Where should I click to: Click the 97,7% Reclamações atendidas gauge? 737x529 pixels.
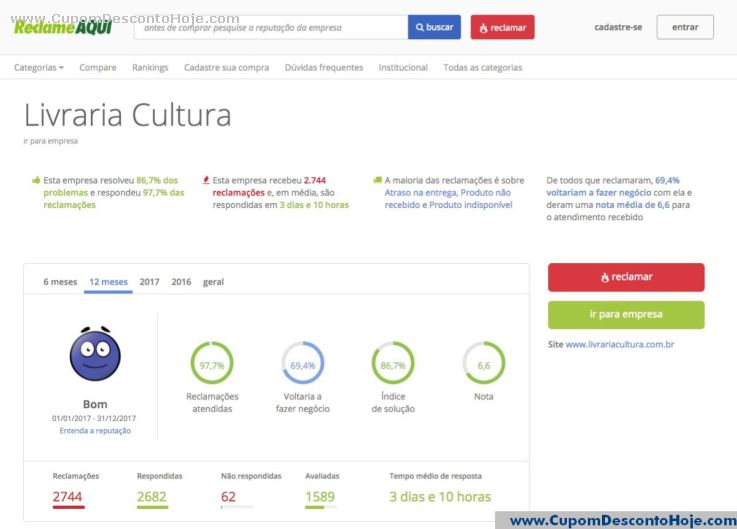coord(212,363)
